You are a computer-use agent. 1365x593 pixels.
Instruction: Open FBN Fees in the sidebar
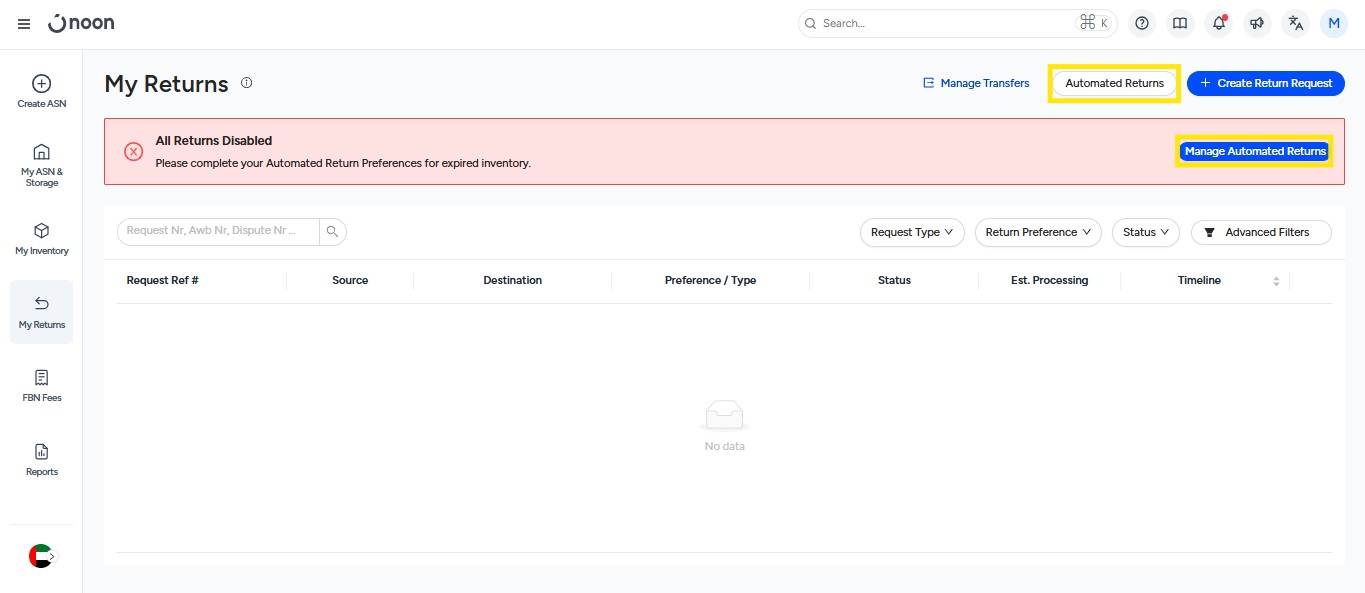(41, 386)
